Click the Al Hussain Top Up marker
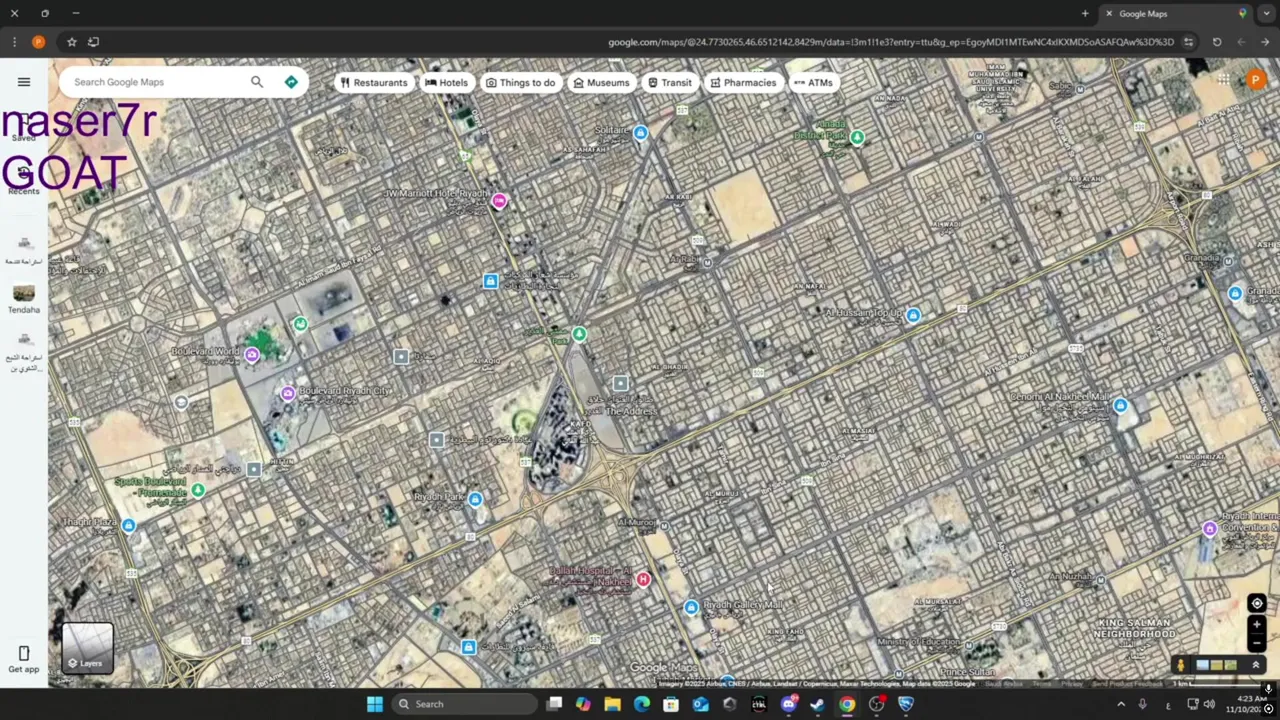 913,315
